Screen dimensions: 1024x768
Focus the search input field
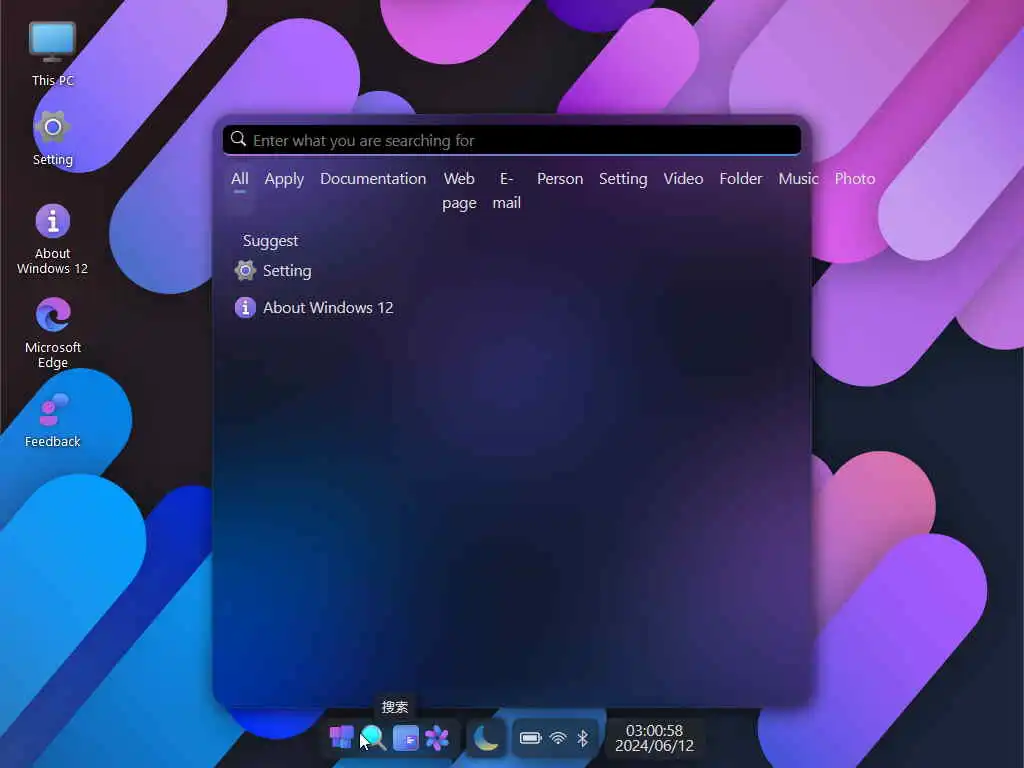click(x=512, y=140)
